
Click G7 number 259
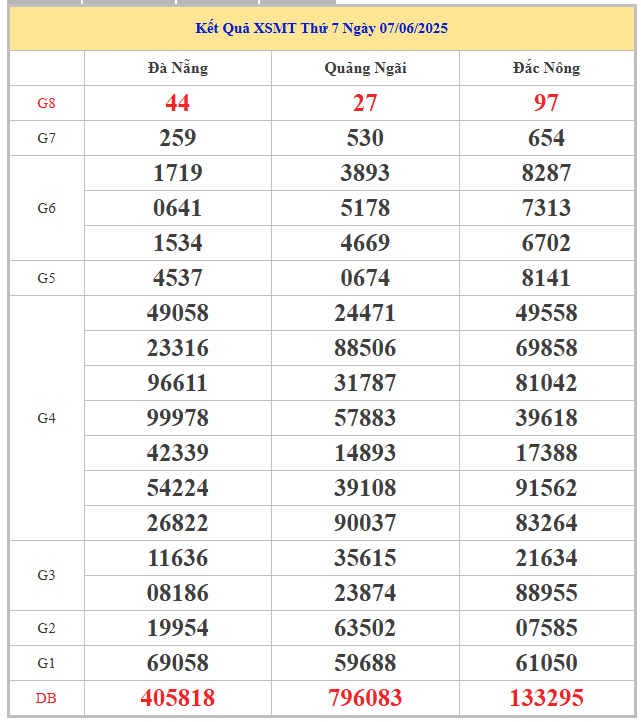(178, 138)
